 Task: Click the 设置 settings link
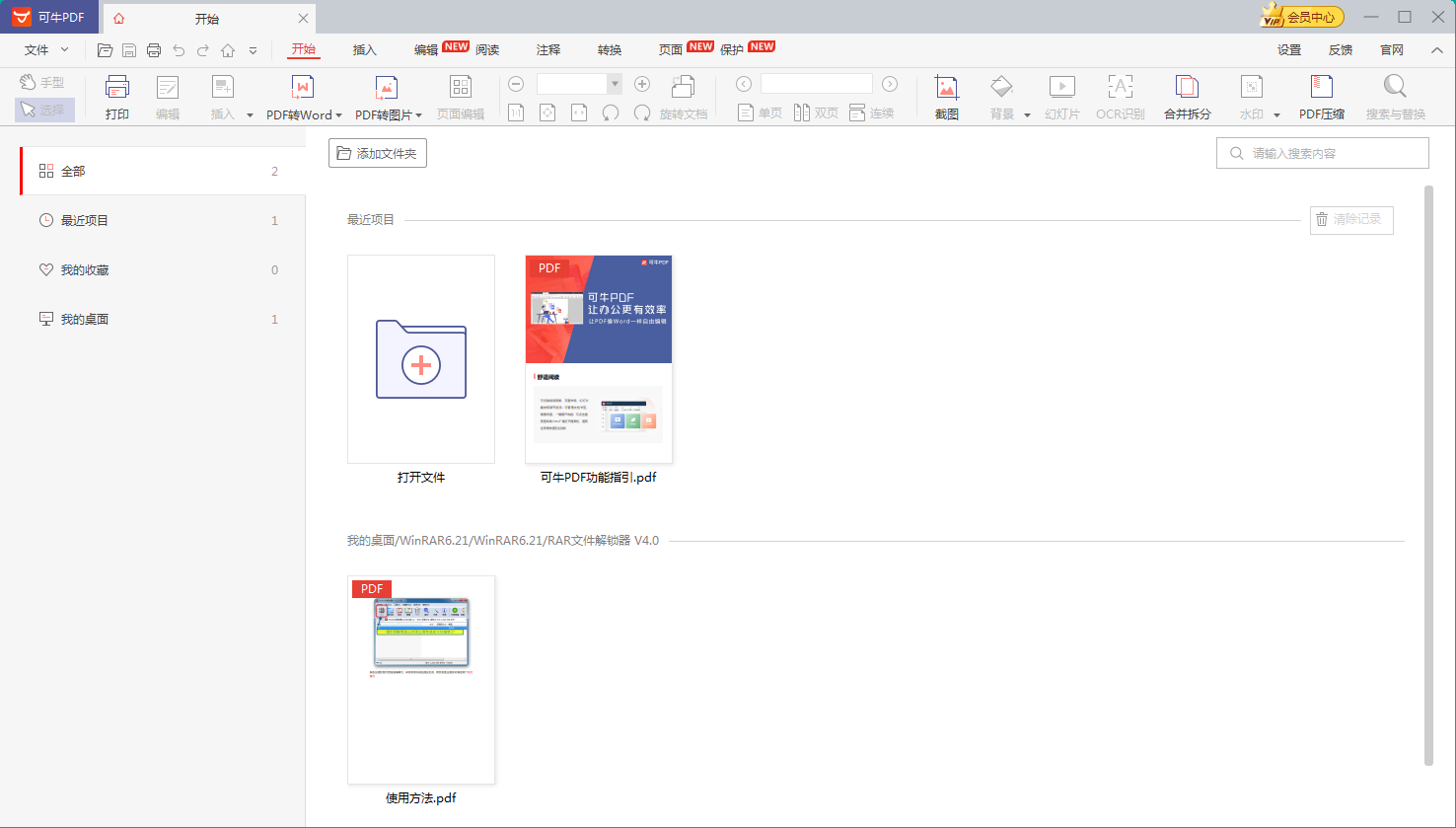coord(1289,50)
